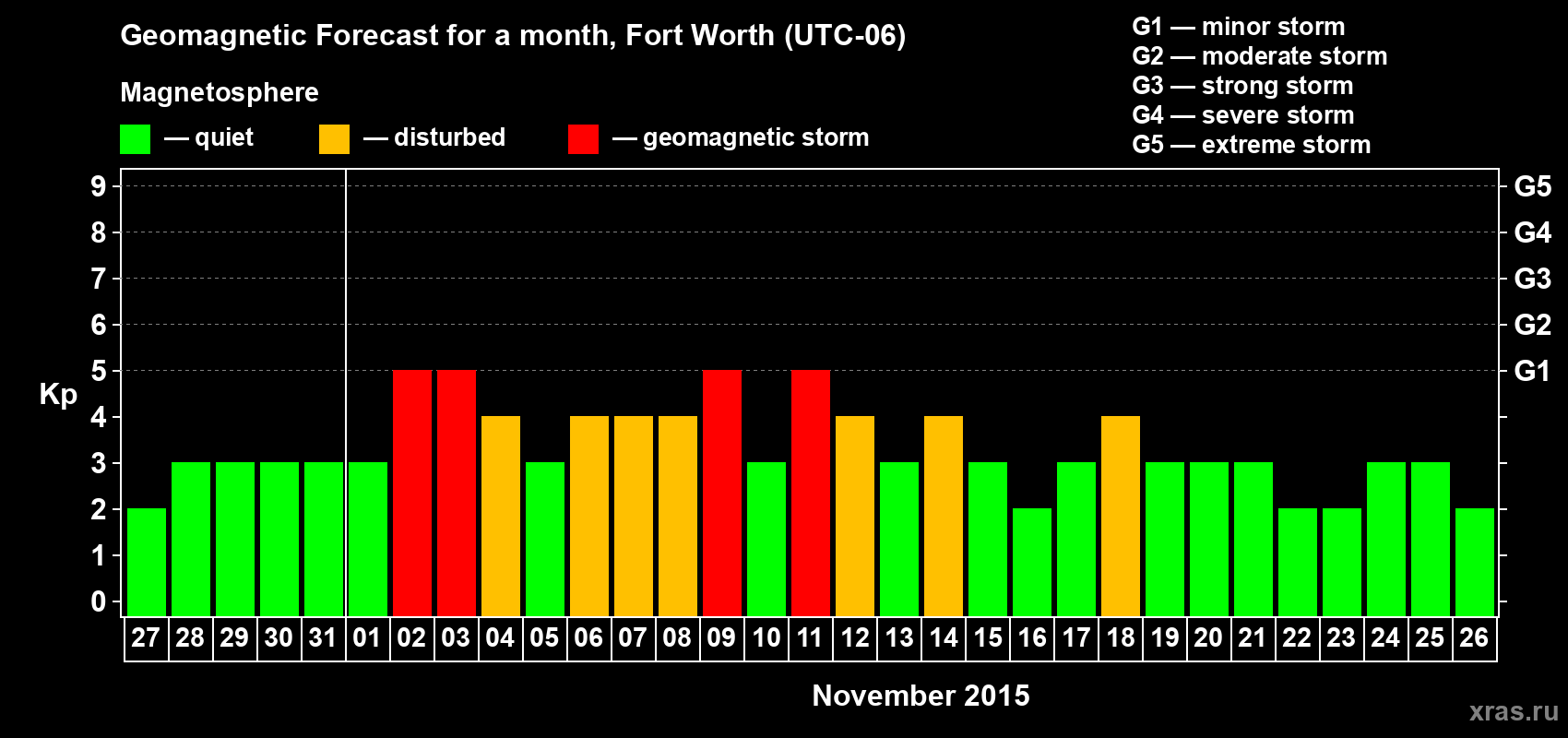This screenshot has width=1568, height=738.
Task: Click the red geomagnetic storm legend swatch
Action: click(x=583, y=139)
